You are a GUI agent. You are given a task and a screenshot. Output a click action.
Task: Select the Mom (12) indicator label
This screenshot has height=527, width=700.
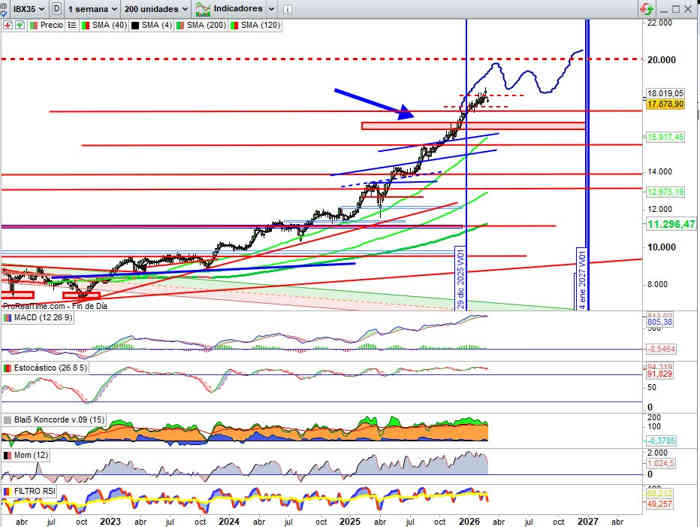[29, 455]
